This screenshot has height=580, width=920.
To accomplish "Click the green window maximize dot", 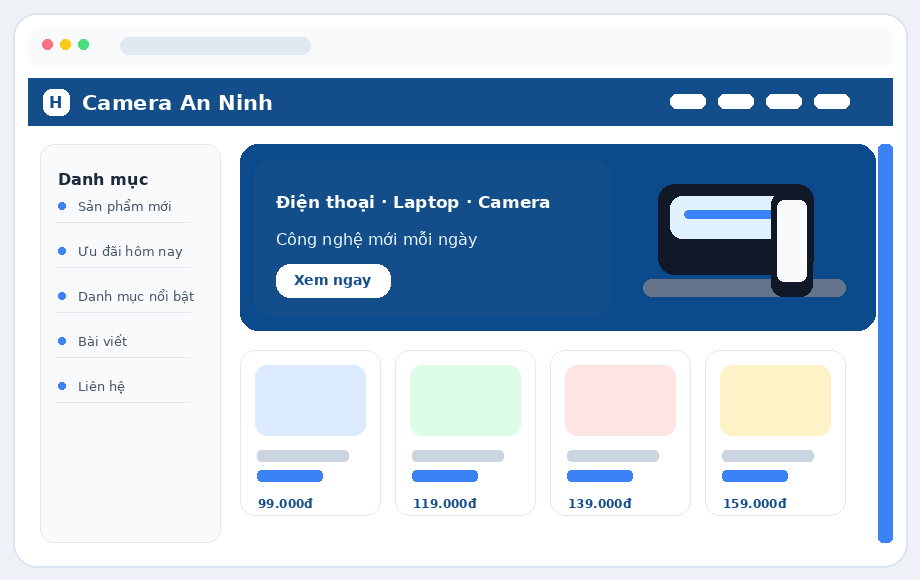I will pos(83,45).
